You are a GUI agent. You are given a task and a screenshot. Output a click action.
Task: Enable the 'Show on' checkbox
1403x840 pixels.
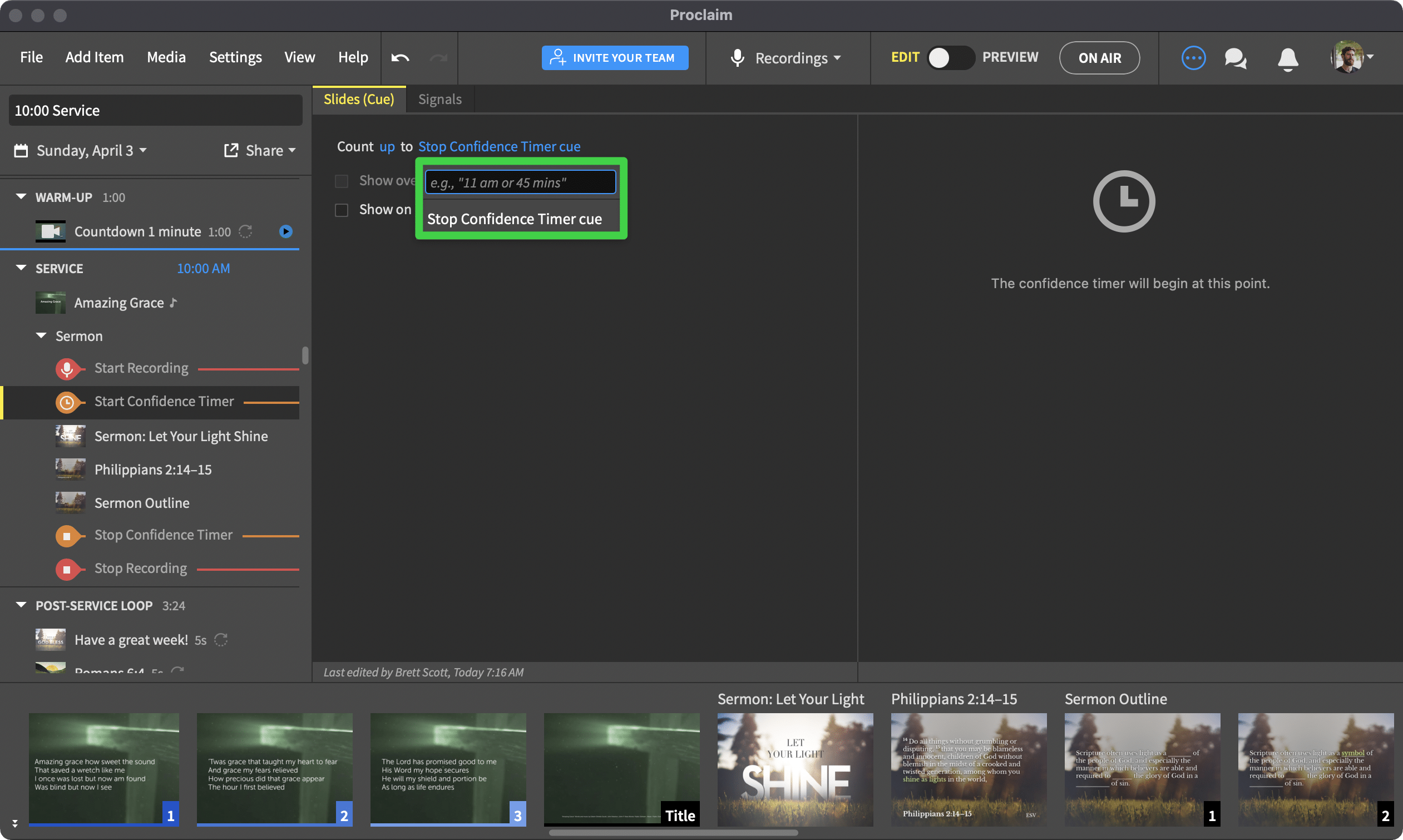(x=341, y=210)
